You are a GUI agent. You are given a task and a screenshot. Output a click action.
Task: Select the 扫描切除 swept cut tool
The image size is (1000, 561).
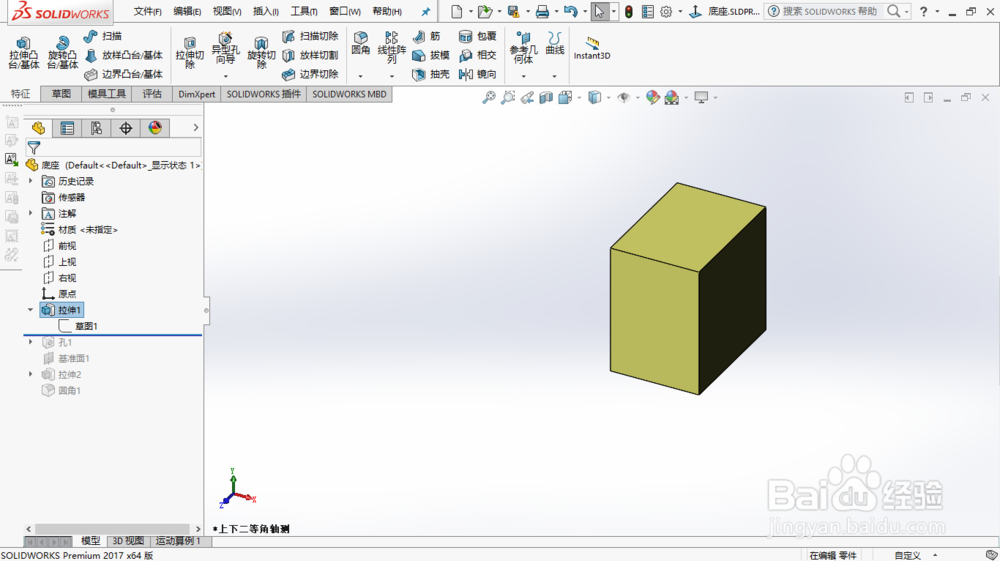[x=310, y=36]
